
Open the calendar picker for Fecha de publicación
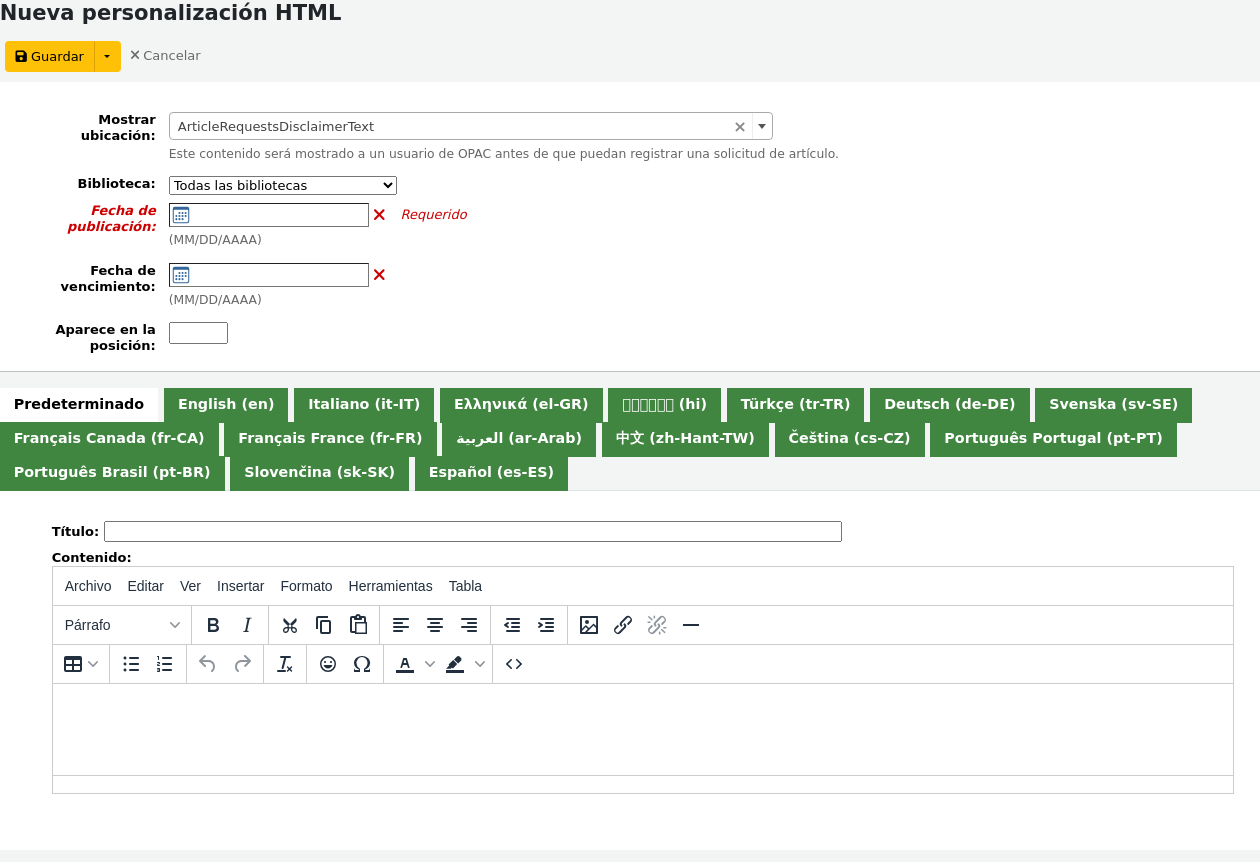pos(180,214)
